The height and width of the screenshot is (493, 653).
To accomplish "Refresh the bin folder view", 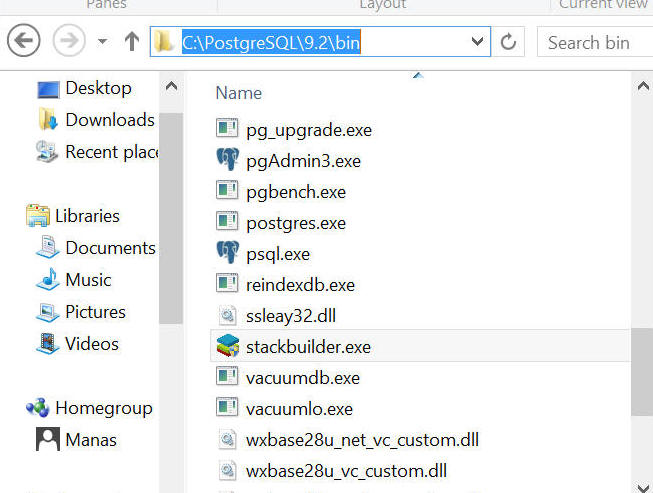I will pyautogui.click(x=508, y=42).
